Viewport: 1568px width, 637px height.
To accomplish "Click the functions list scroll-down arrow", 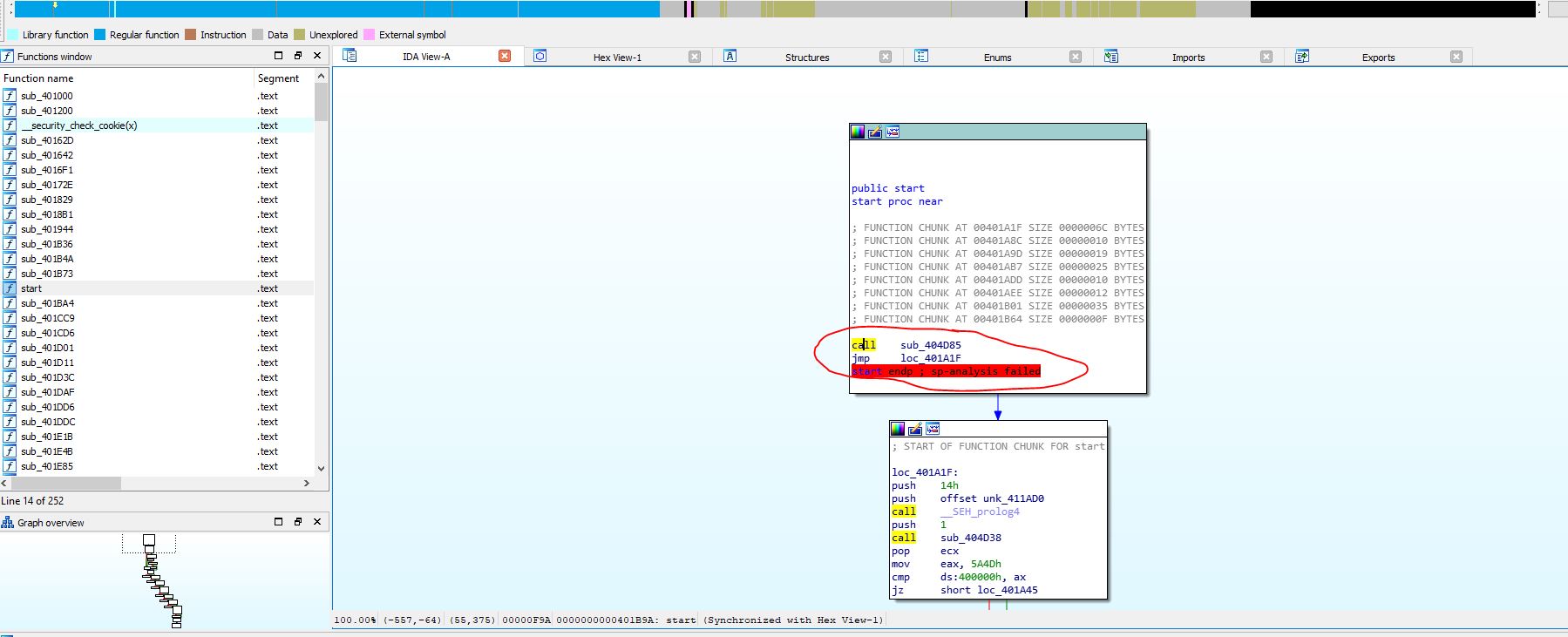I will 321,468.
